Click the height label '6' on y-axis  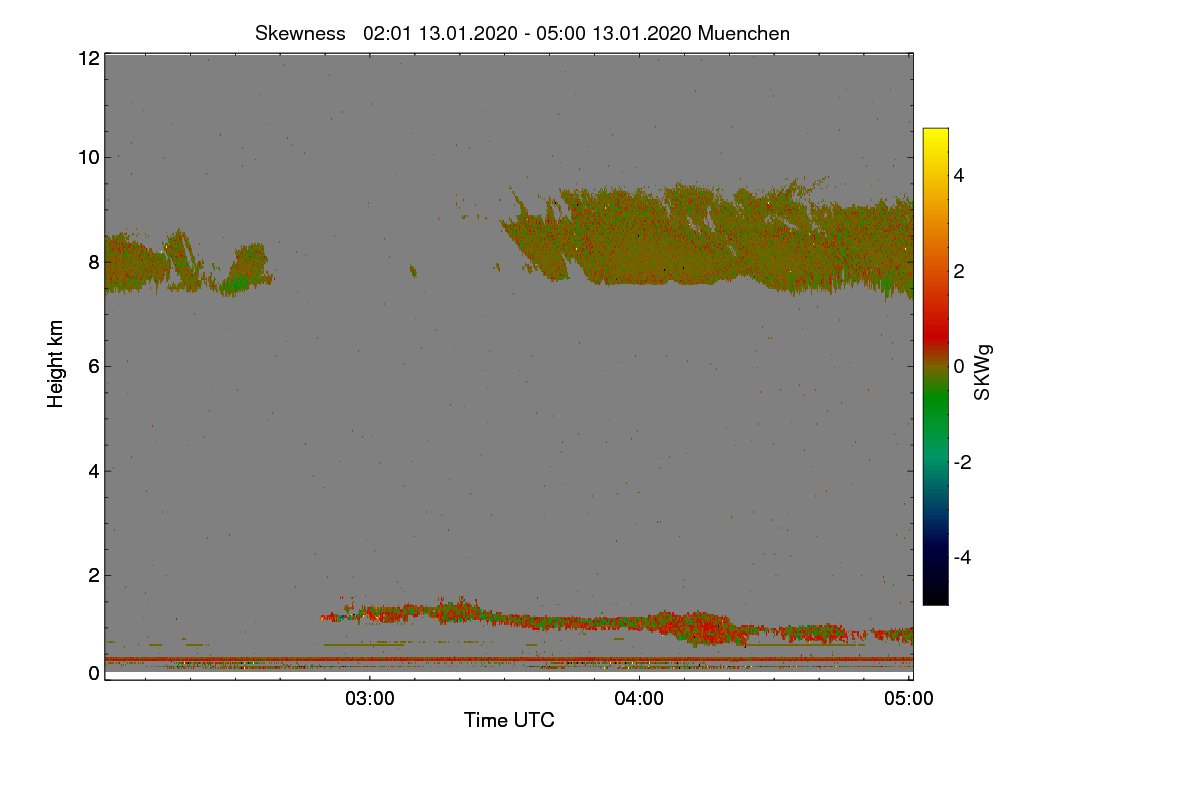pyautogui.click(x=94, y=366)
